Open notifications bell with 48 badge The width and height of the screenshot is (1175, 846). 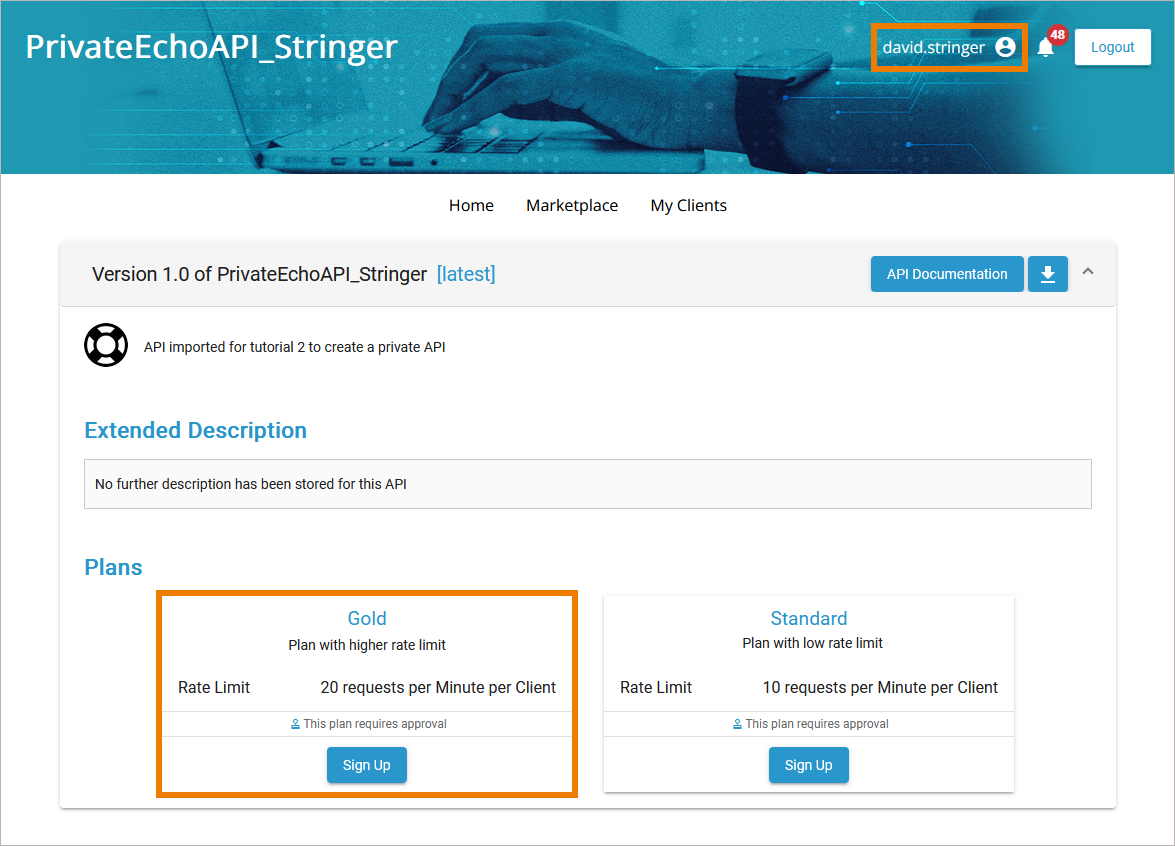pos(1046,47)
